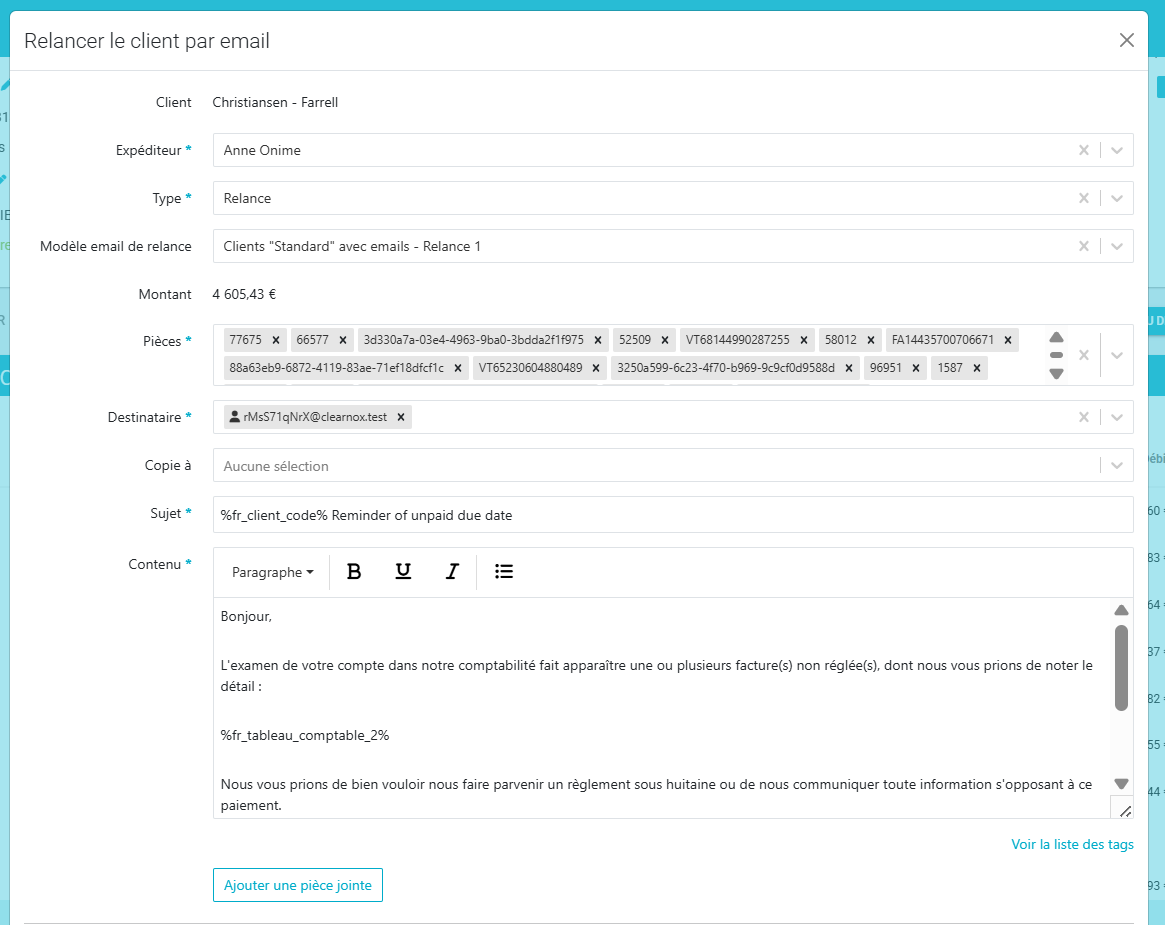Open the Expéditeur dropdown
Viewport: 1165px width, 925px height.
tap(1116, 150)
